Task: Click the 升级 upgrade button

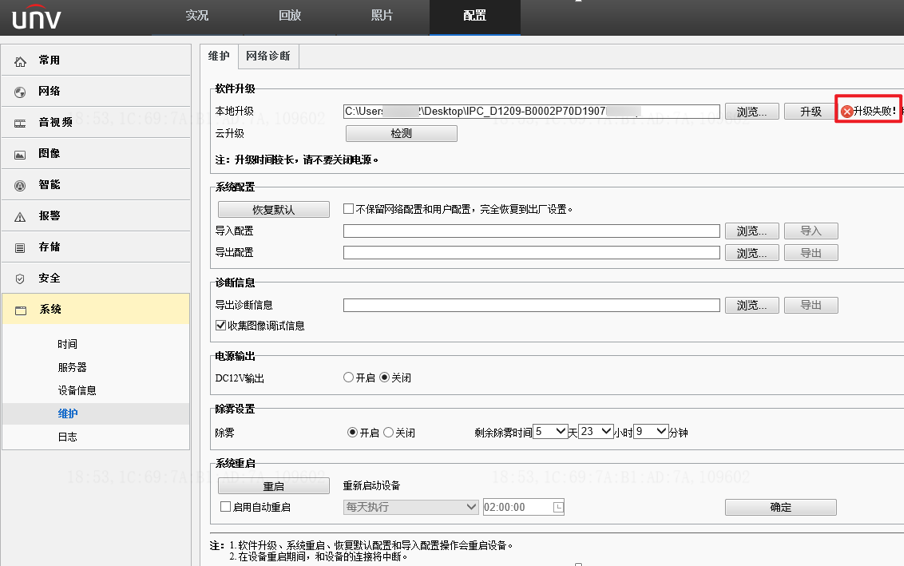Action: 811,111
